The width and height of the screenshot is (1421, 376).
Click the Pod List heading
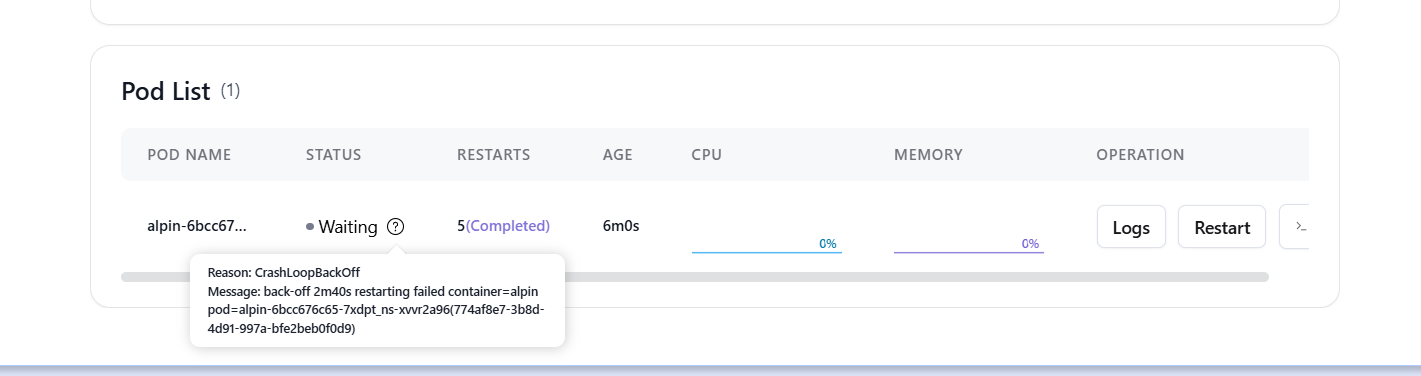[166, 92]
